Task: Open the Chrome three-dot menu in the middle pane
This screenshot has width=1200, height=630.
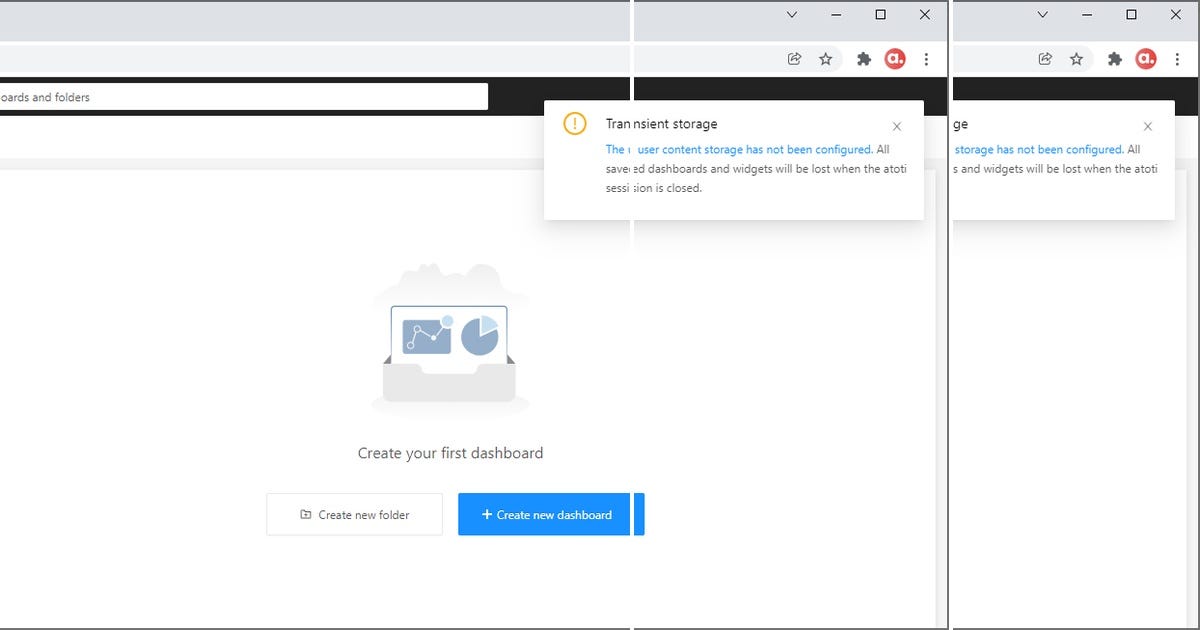Action: tap(927, 59)
